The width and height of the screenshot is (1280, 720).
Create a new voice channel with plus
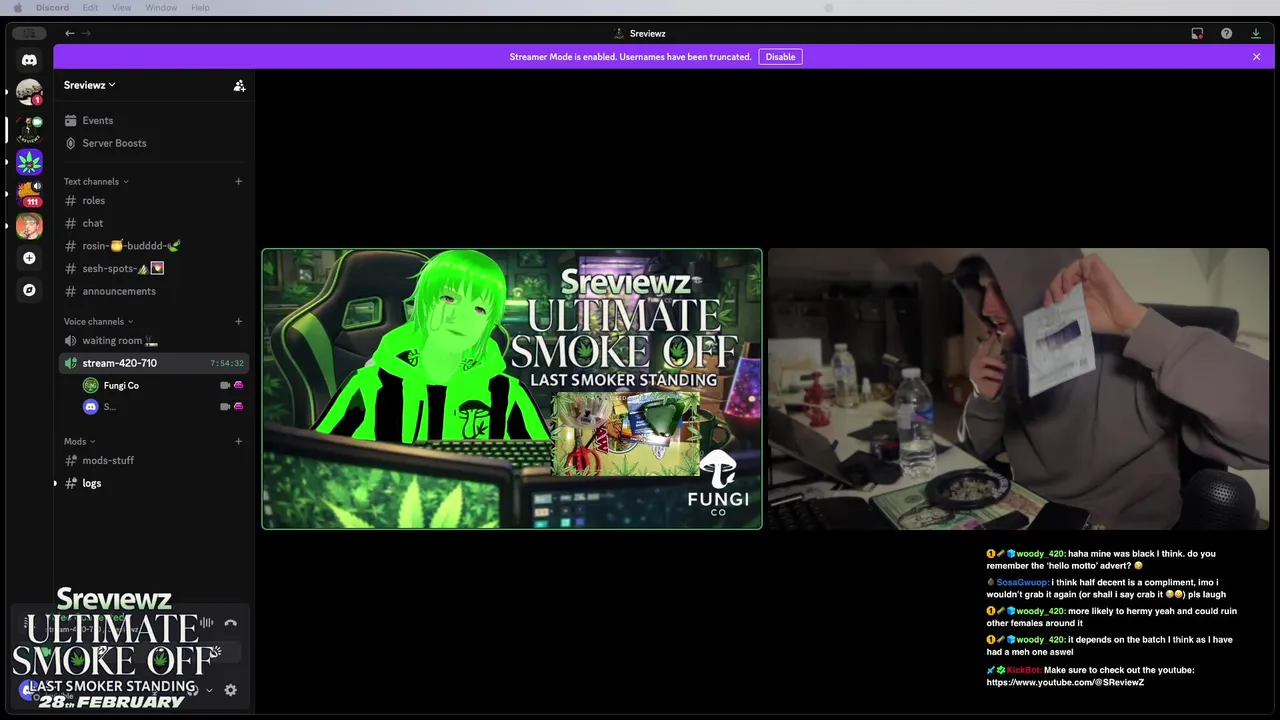pos(238,321)
